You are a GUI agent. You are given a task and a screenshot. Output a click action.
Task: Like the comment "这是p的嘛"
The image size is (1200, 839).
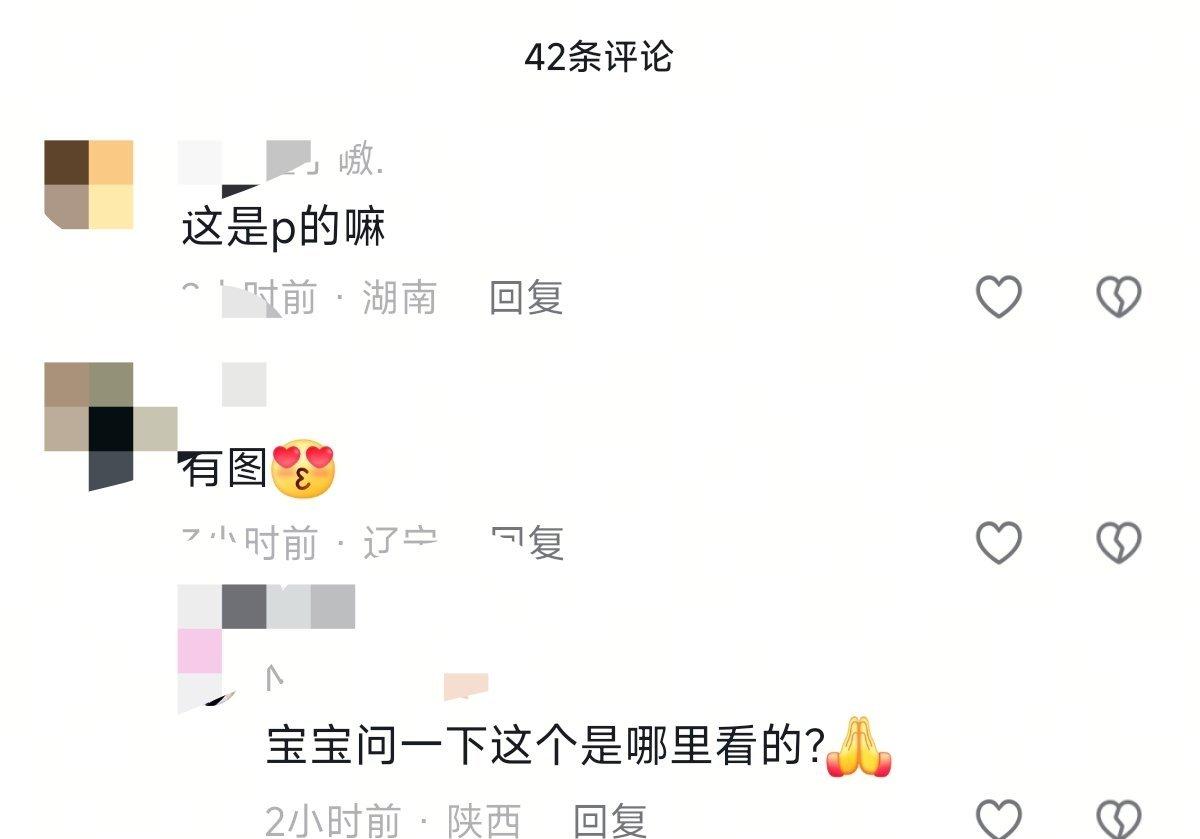click(998, 297)
